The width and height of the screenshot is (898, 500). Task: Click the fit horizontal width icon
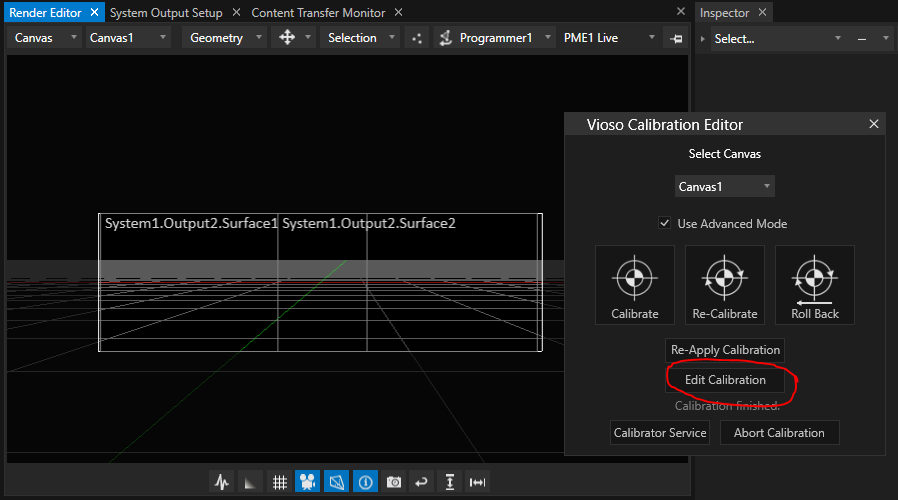coord(478,482)
